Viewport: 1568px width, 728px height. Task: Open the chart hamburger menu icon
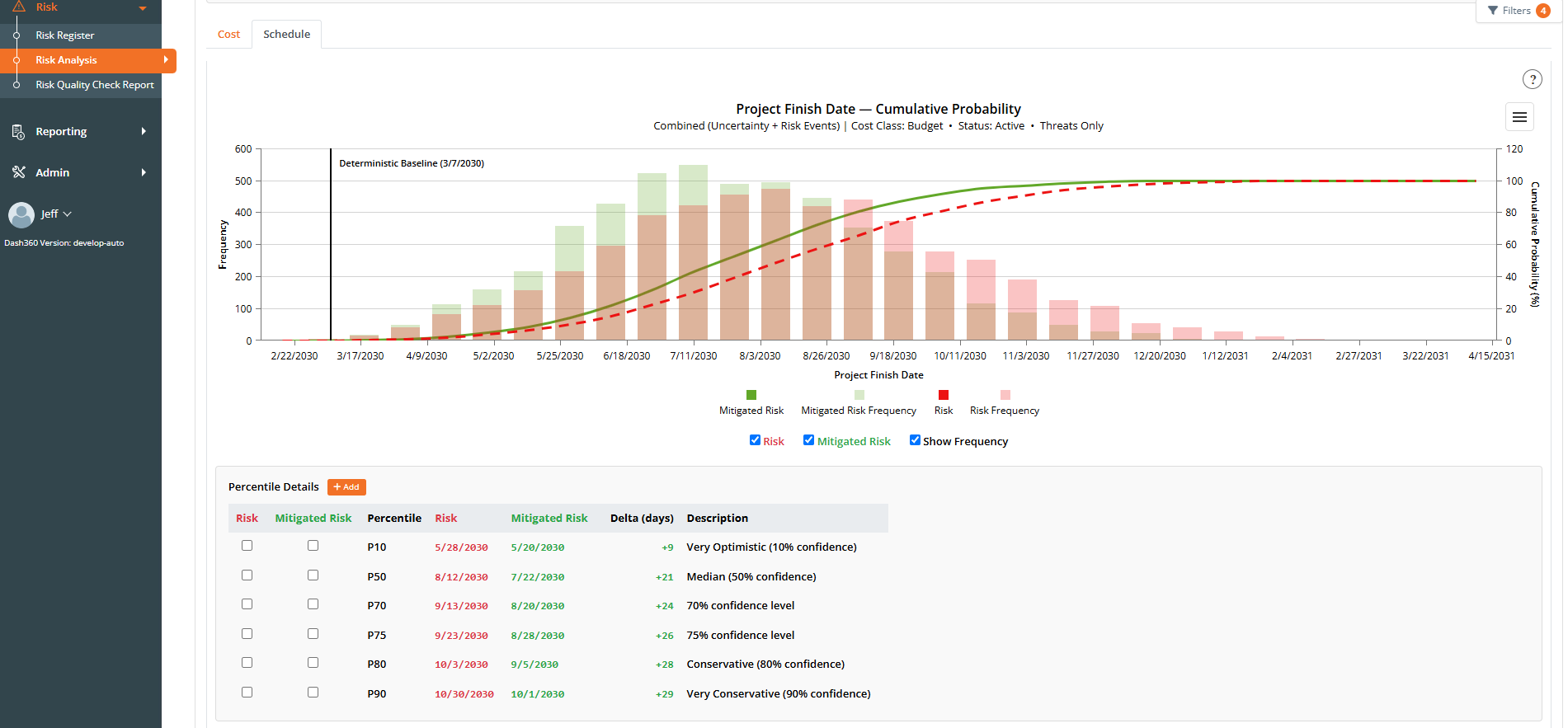[1519, 117]
